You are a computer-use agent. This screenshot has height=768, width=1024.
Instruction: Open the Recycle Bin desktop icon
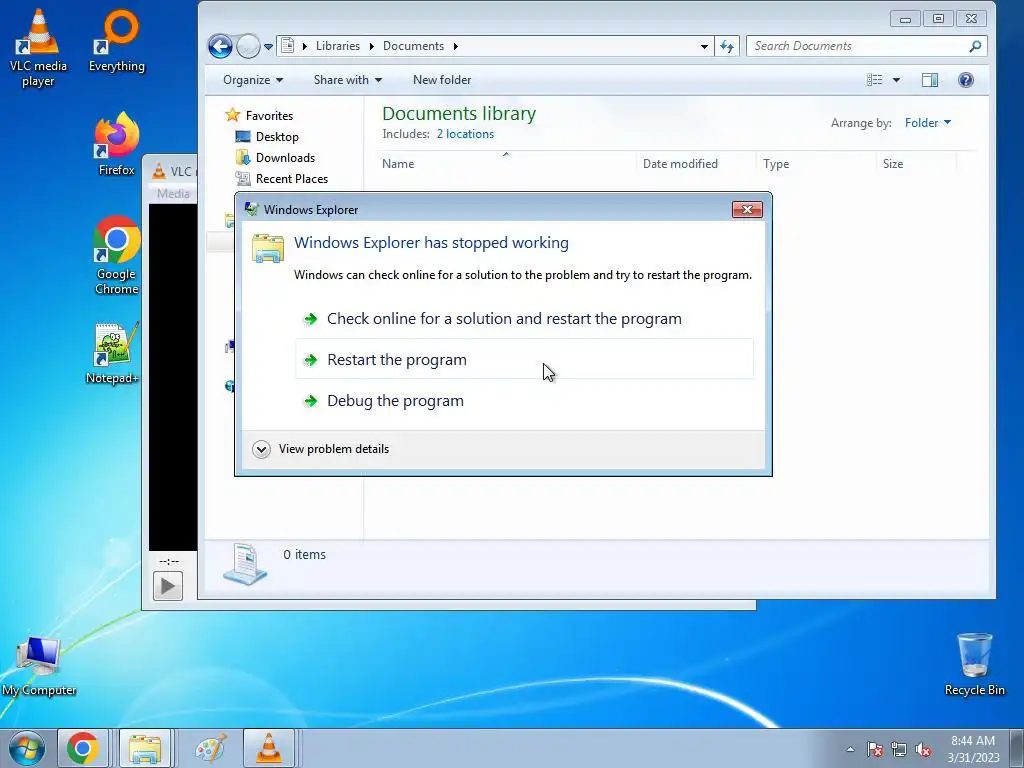(974, 664)
